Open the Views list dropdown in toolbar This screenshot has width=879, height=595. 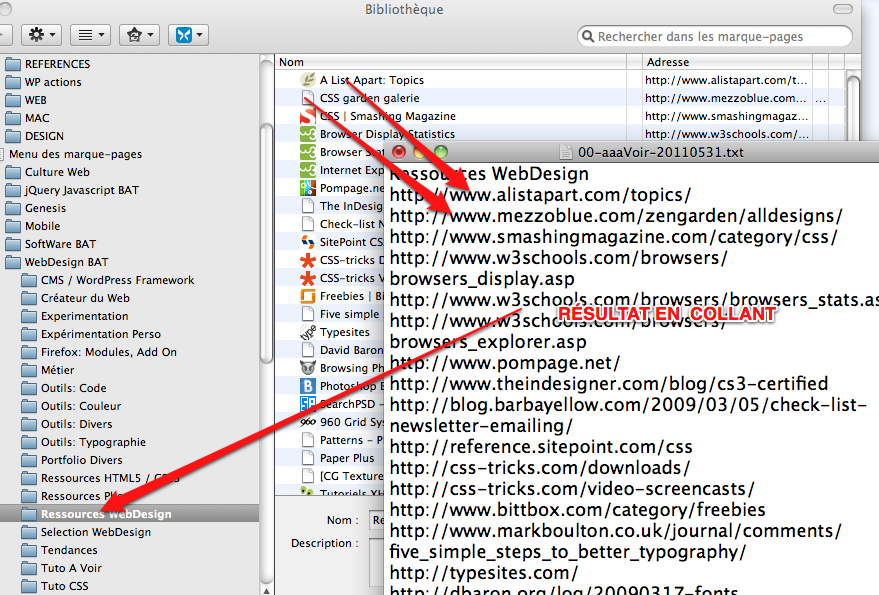pos(92,35)
